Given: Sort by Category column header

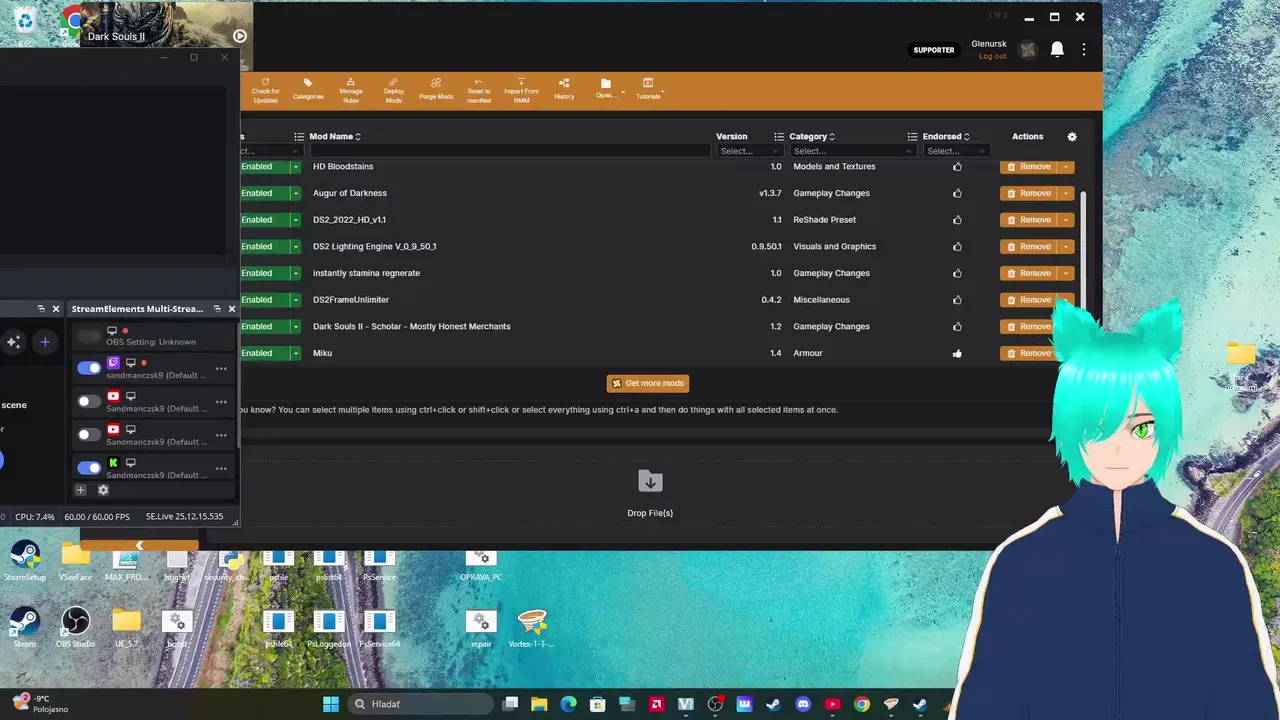Looking at the screenshot, I should (x=812, y=136).
